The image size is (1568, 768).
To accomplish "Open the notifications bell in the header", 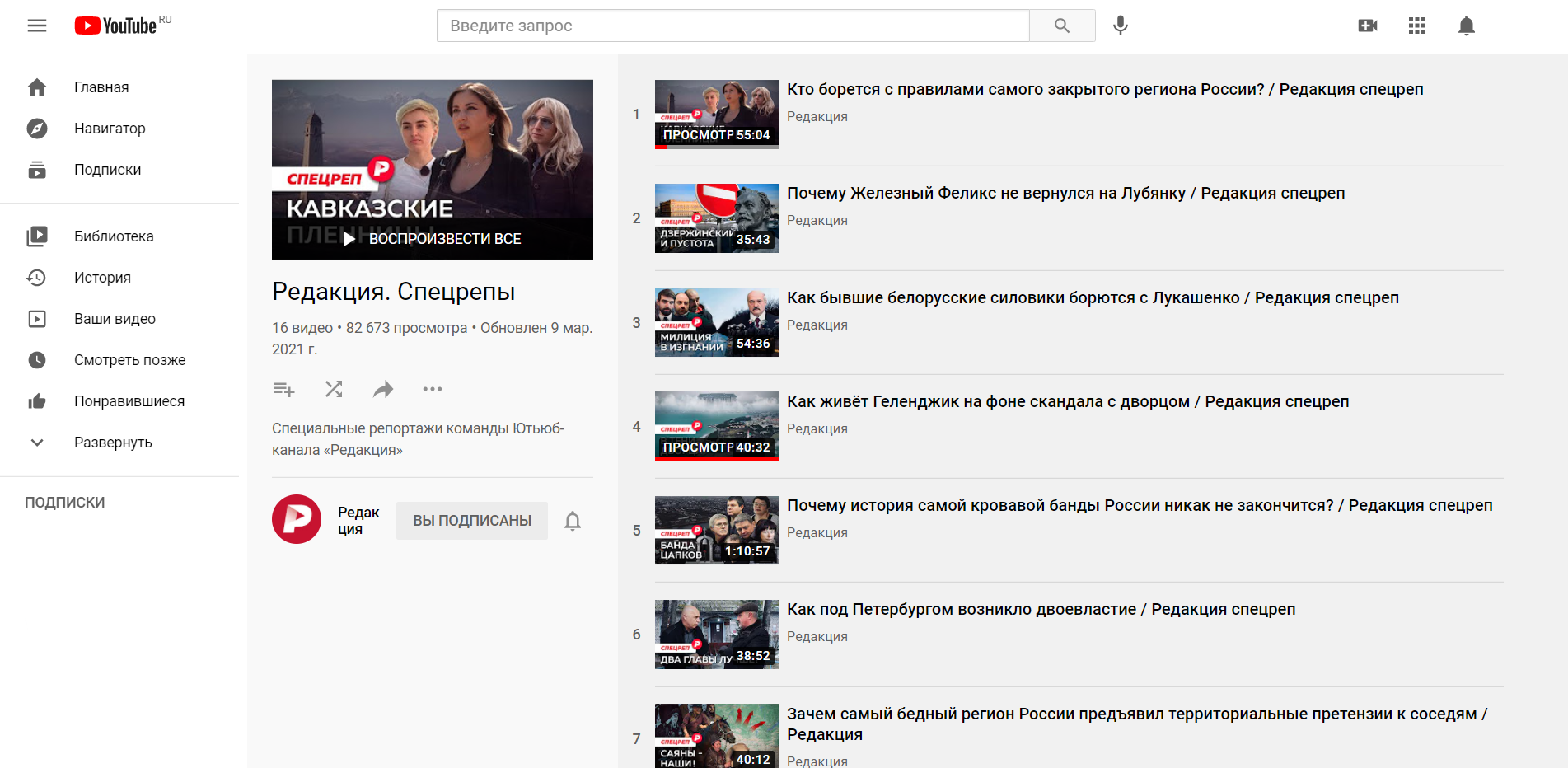I will point(1467,26).
